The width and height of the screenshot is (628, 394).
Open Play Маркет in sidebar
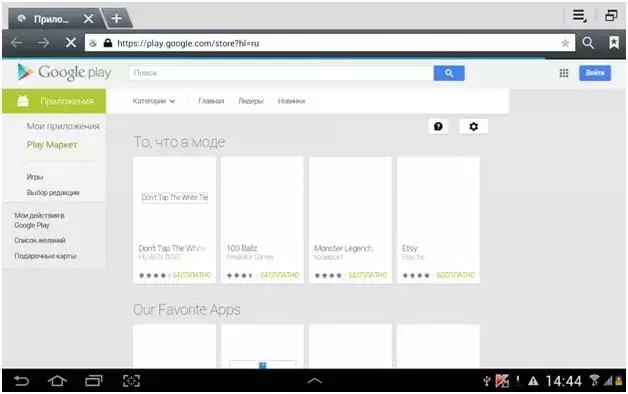[52, 145]
